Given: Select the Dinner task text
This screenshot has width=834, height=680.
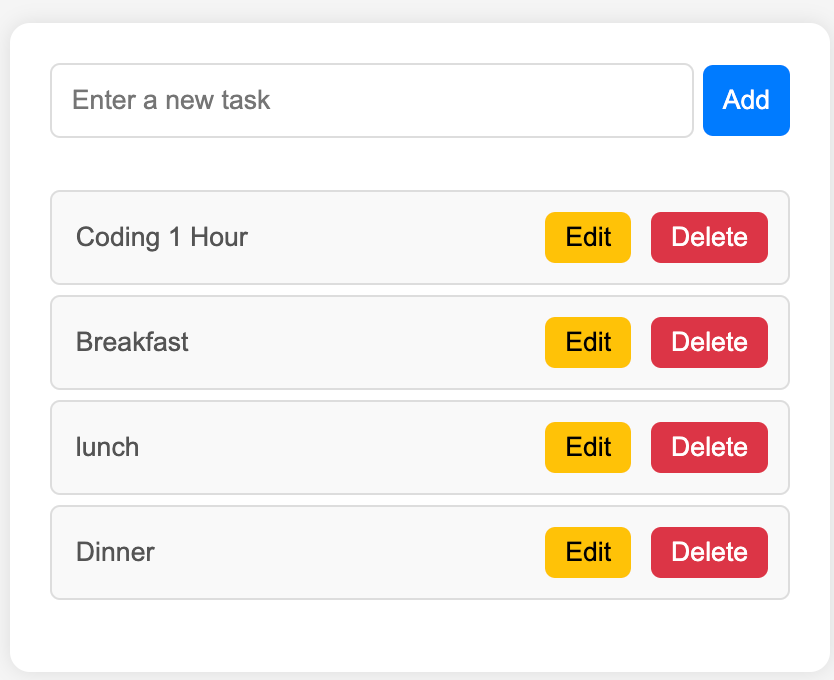Looking at the screenshot, I should click(115, 552).
